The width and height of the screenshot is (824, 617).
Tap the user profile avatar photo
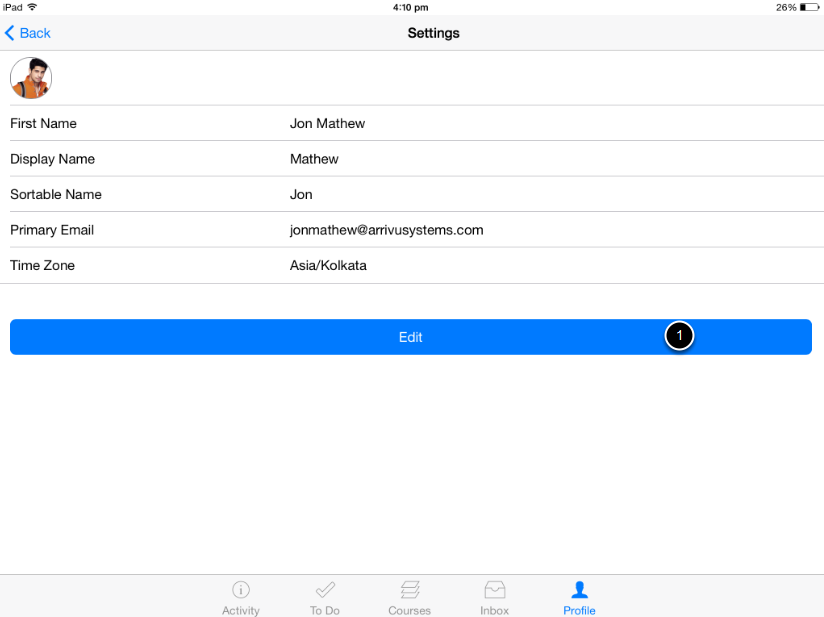tap(31, 78)
